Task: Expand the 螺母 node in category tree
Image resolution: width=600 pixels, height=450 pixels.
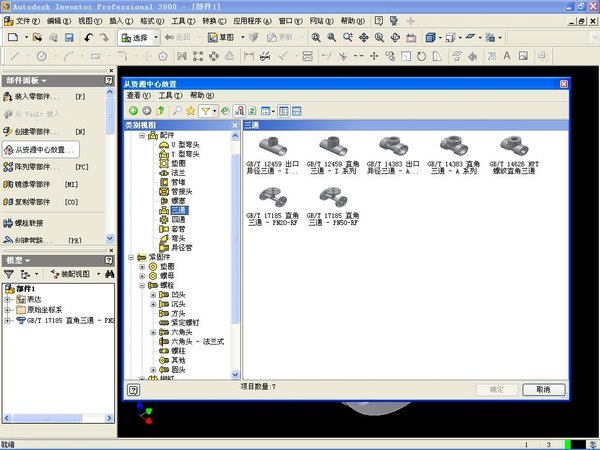Action: tap(142, 276)
